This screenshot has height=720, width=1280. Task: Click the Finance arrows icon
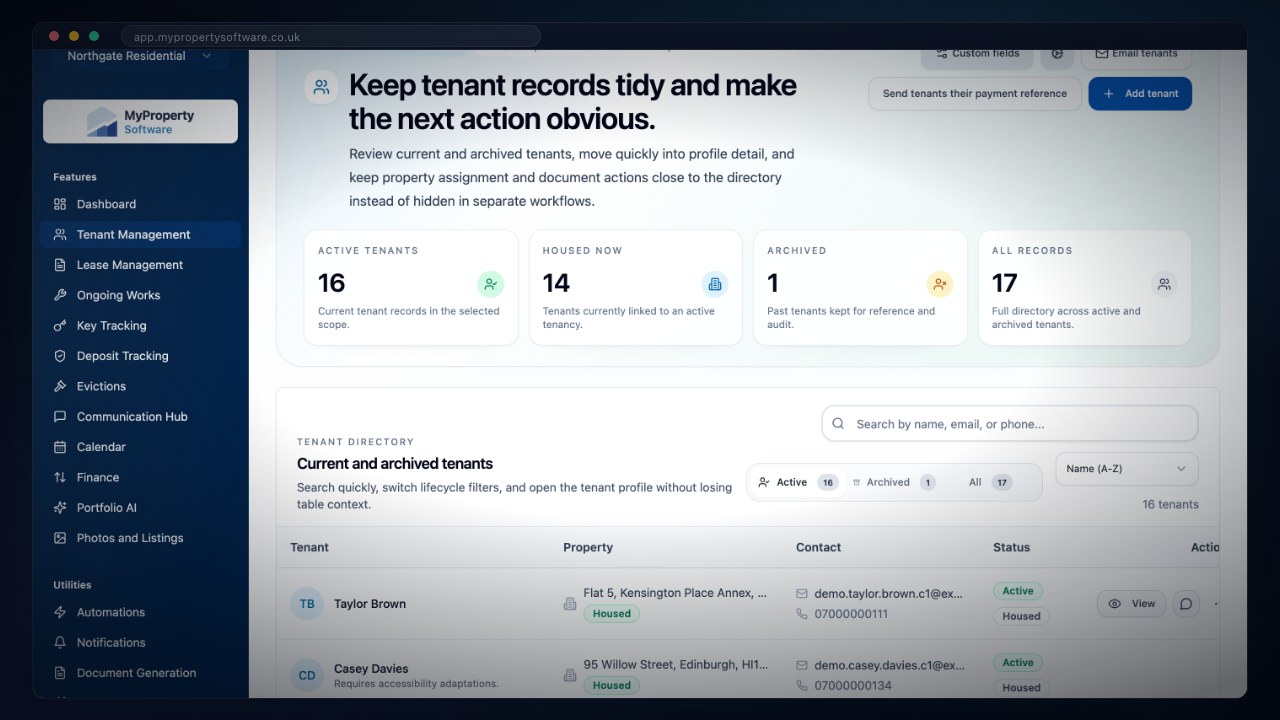pyautogui.click(x=60, y=477)
